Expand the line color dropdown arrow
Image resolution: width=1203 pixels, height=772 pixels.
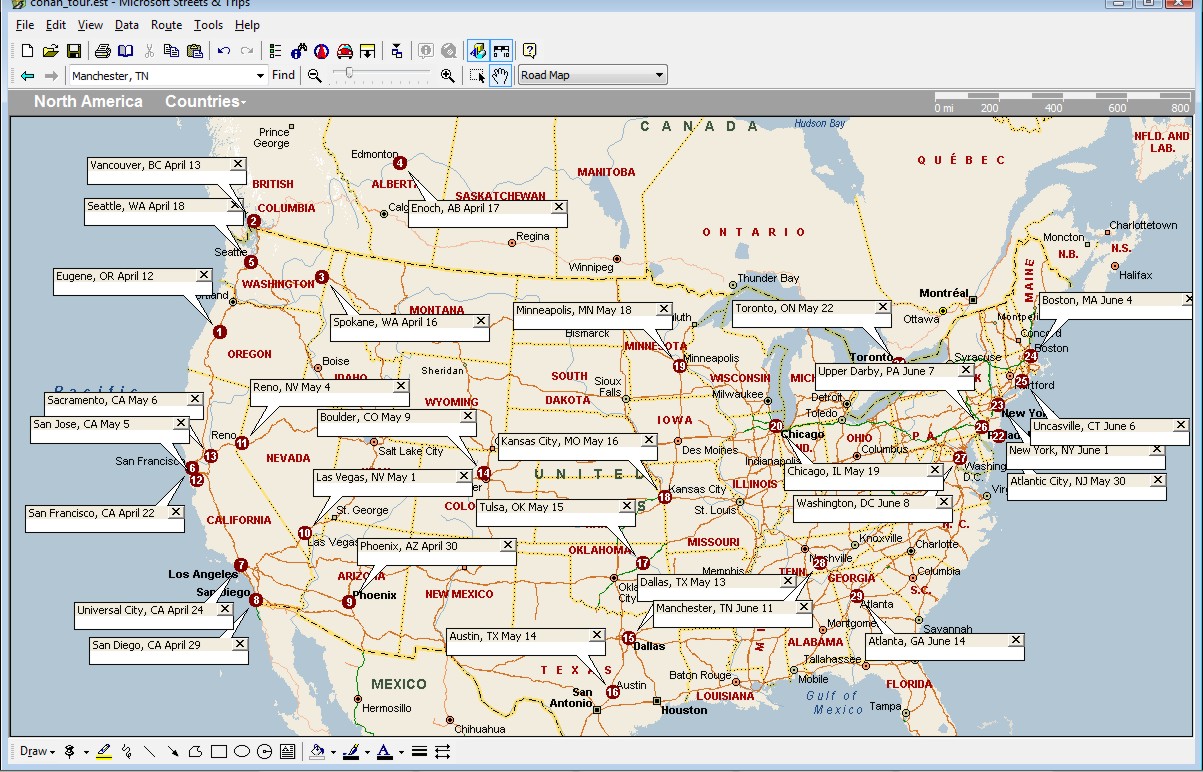tap(367, 752)
